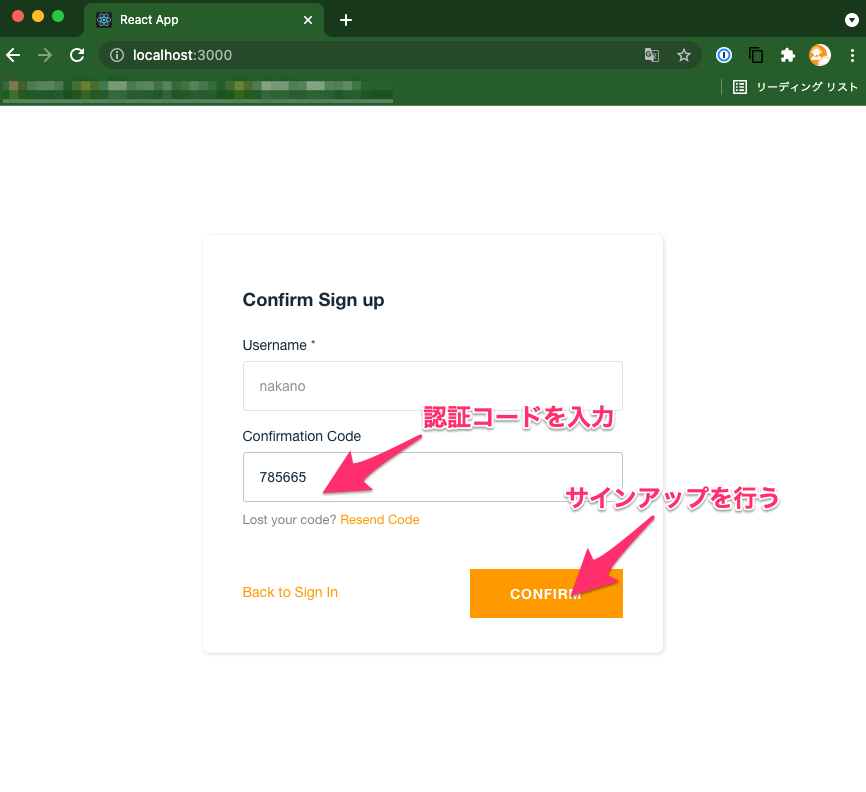Open a new tab with the plus button

346,19
